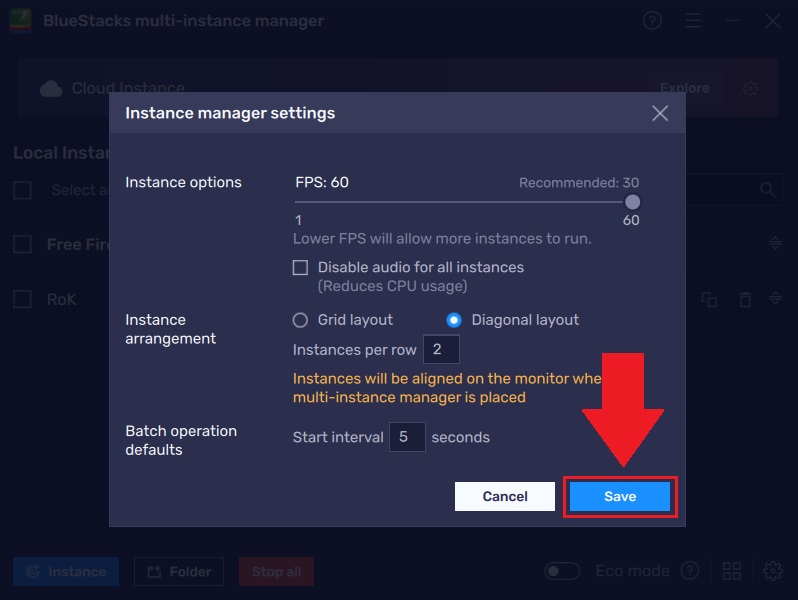Click the reorder handle on Free Fire row
The width and height of the screenshot is (798, 600).
click(x=775, y=243)
